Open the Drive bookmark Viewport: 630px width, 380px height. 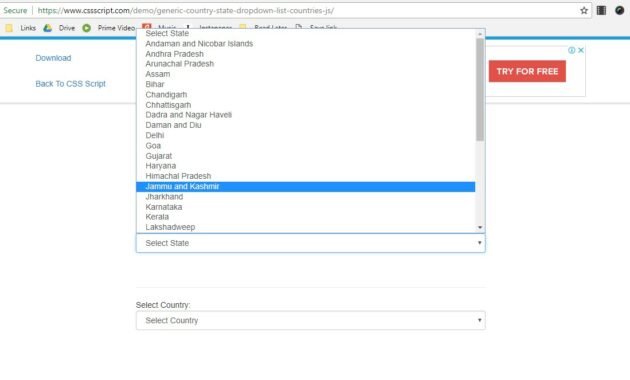[59, 28]
